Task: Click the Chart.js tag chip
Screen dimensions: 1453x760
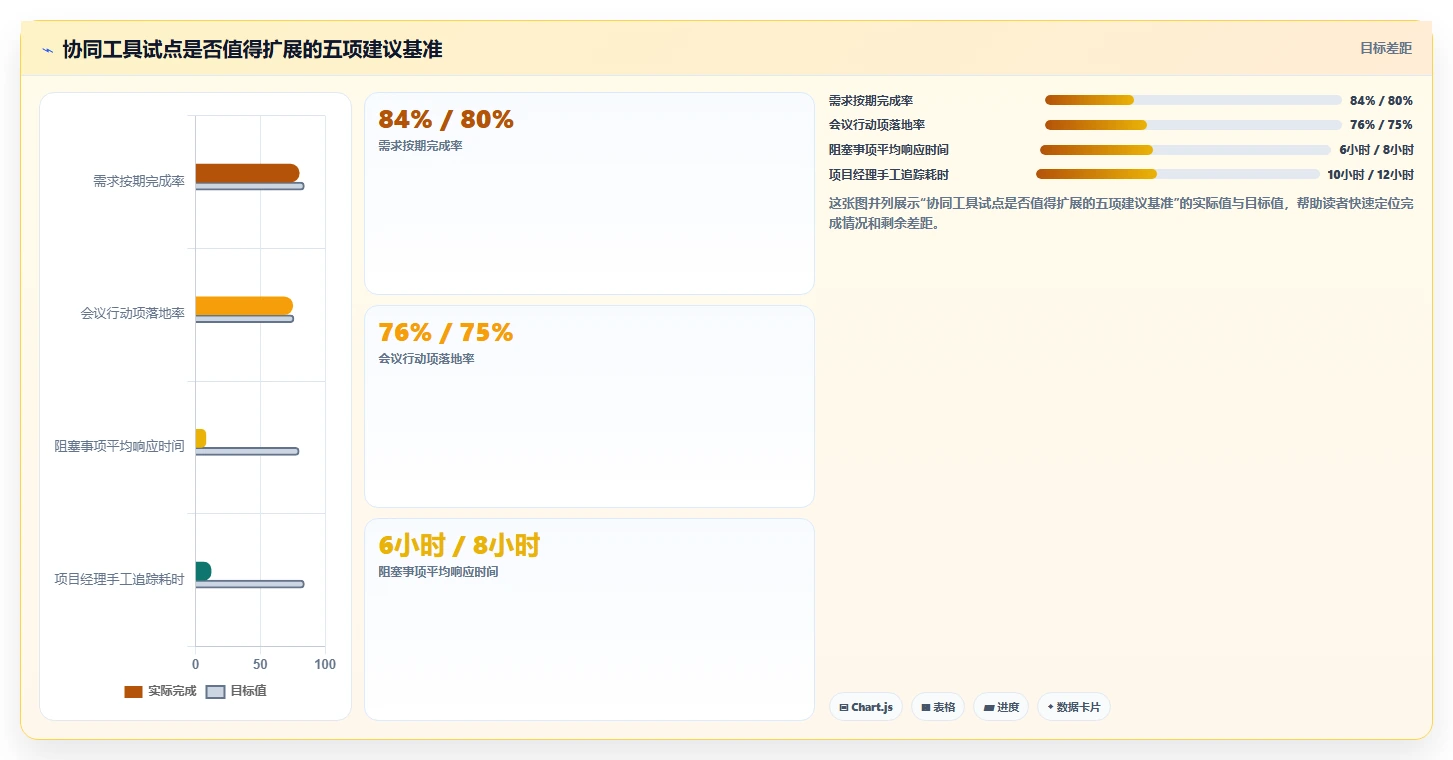Action: tap(866, 707)
